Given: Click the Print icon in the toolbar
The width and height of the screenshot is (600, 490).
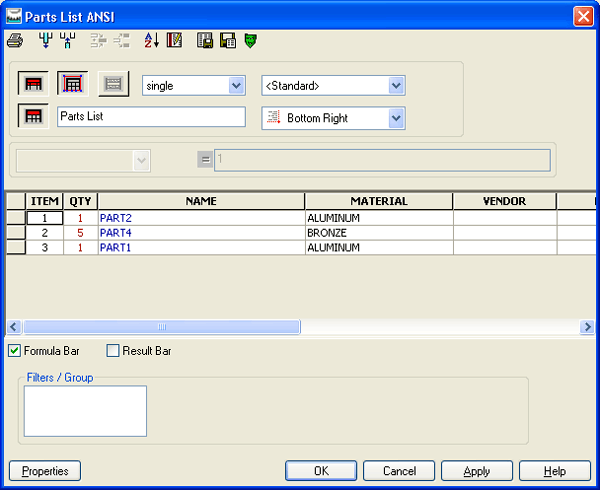Looking at the screenshot, I should 15,41.
